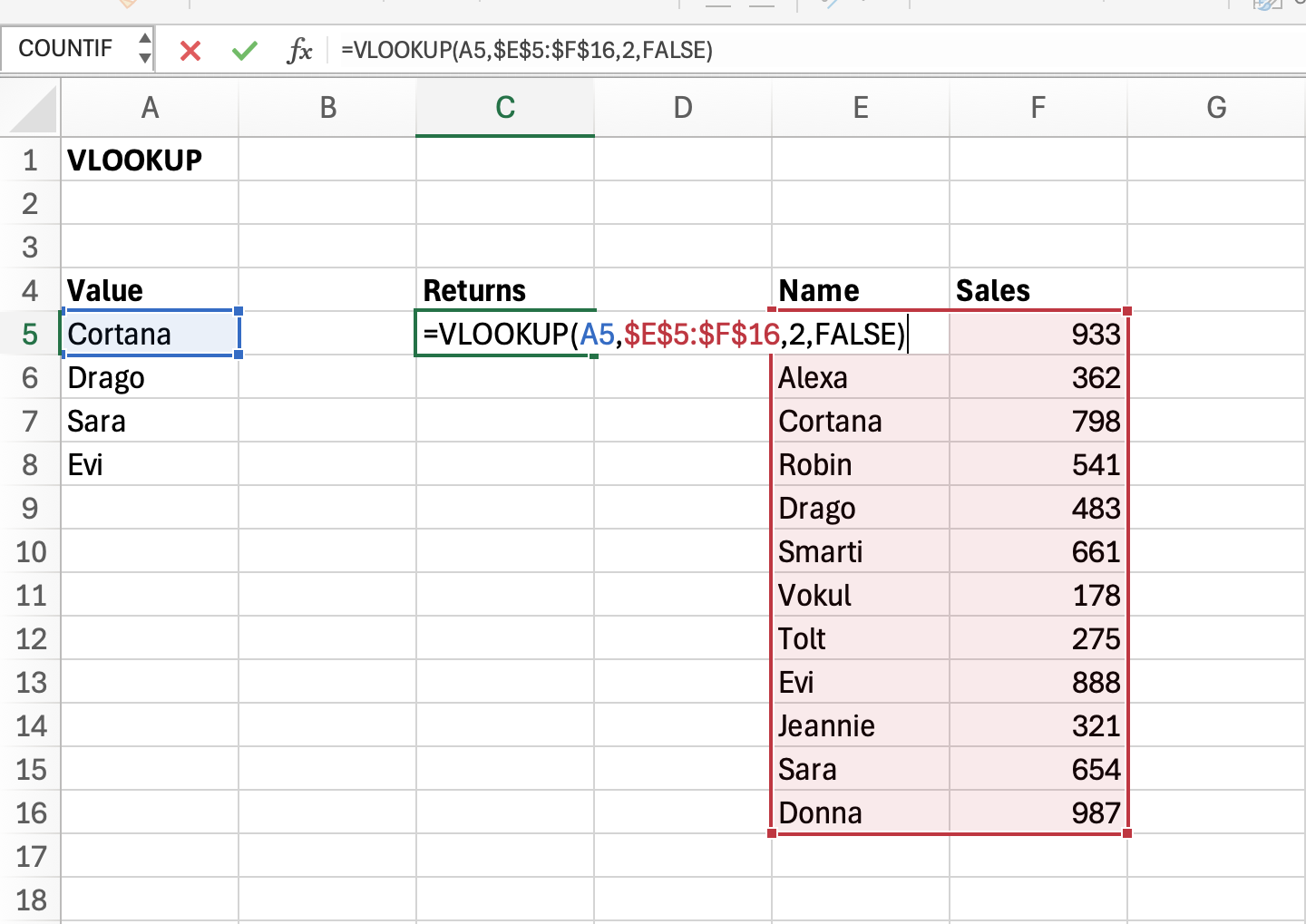Confirm the formula with the green checkmark
The image size is (1306, 924).
(x=245, y=50)
